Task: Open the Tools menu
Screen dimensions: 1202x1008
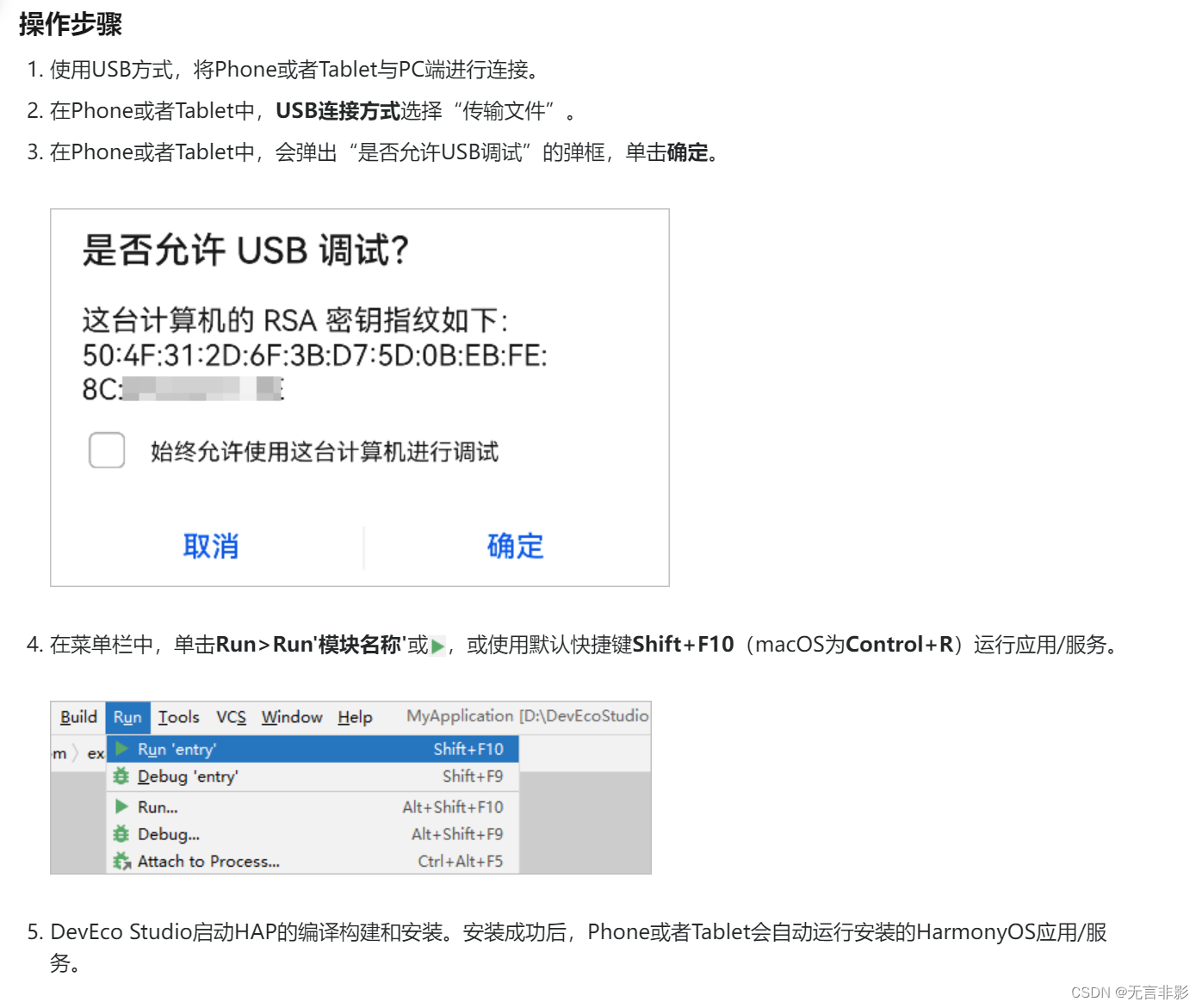Action: tap(179, 717)
